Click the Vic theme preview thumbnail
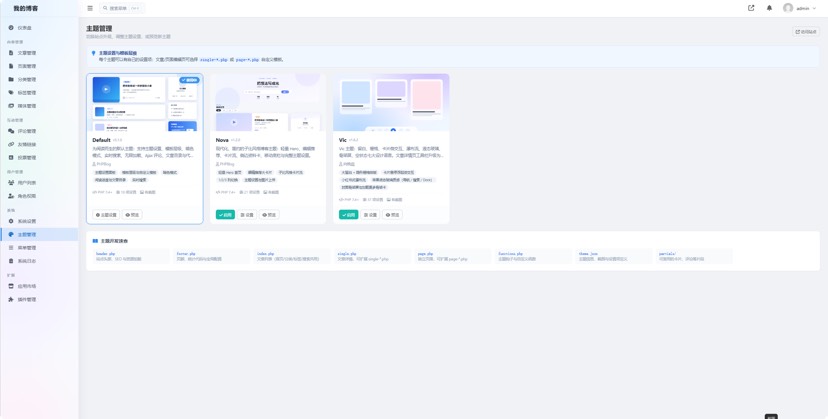 click(391, 103)
